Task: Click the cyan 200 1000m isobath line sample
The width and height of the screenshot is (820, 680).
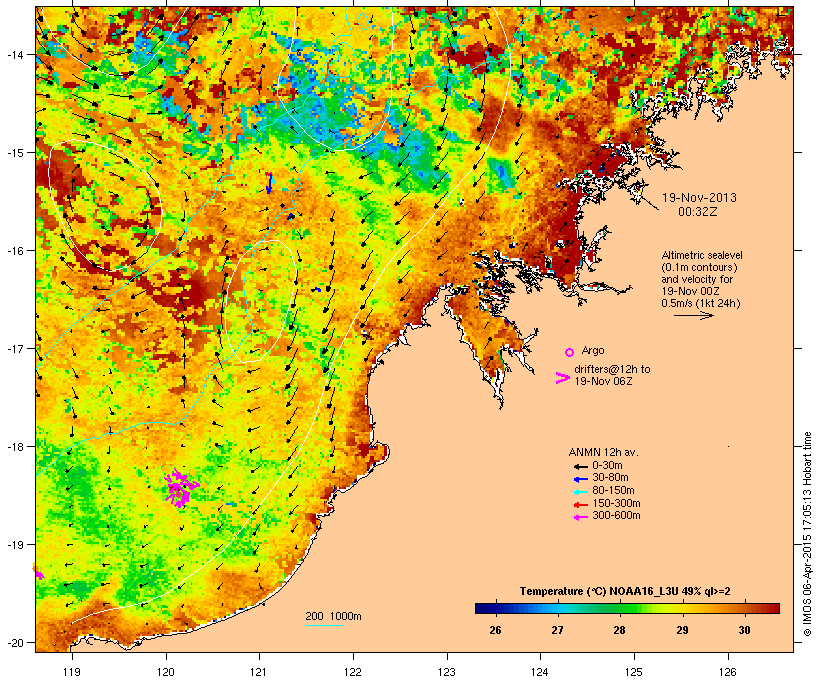Action: coord(325,625)
